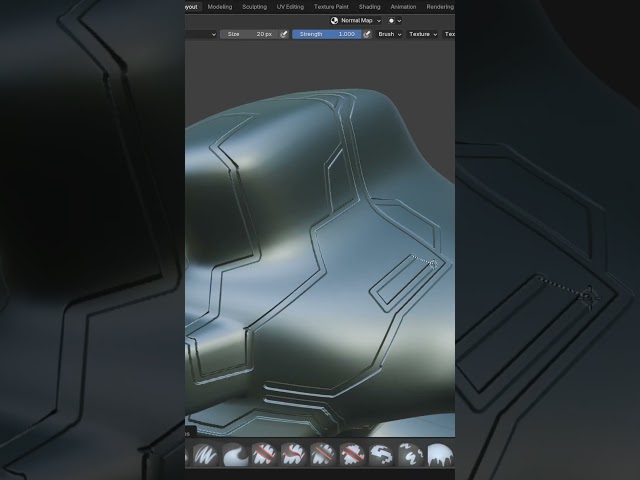Pick the pixelated curved S-shape brush
640x480 pixels.
pyautogui.click(x=382, y=455)
